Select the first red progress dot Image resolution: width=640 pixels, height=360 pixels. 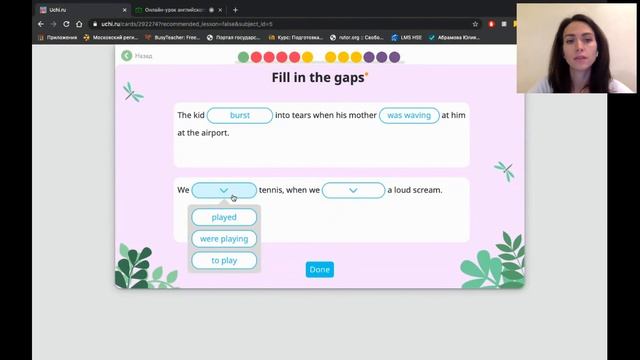click(x=256, y=57)
